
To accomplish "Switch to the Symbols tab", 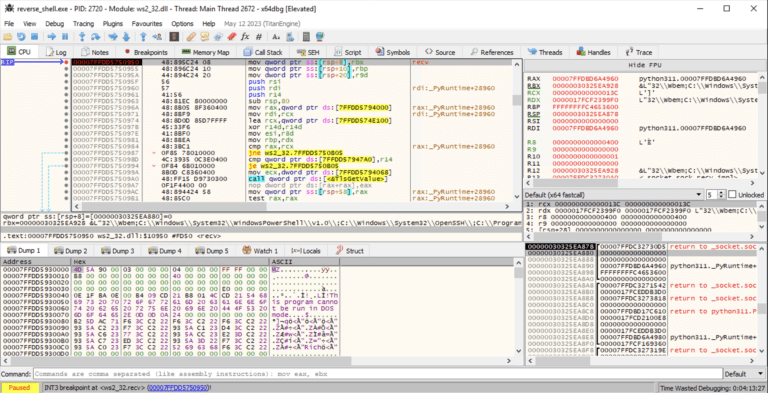I will point(393,52).
